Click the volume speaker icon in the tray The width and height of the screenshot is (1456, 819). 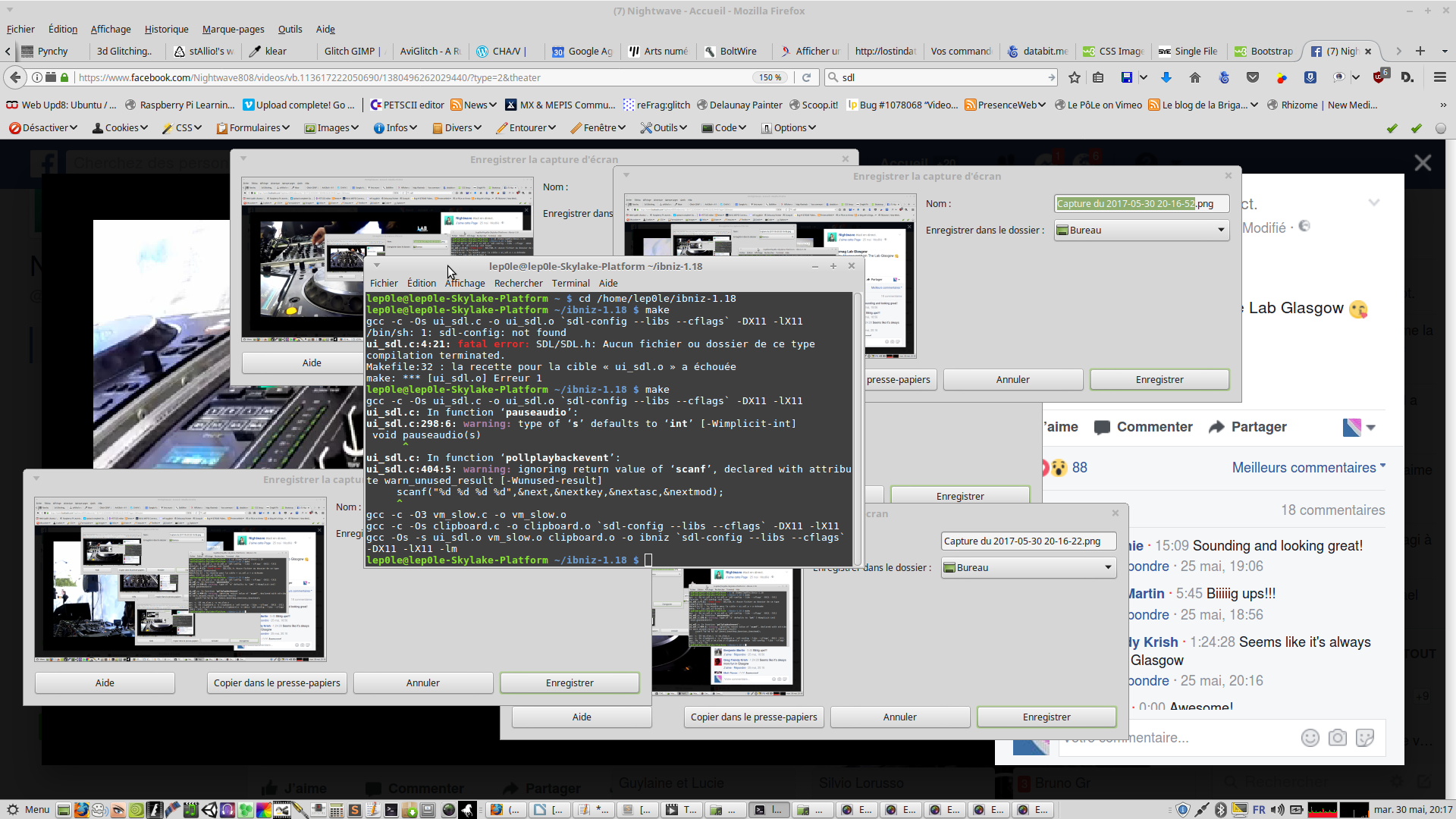[x=1278, y=810]
